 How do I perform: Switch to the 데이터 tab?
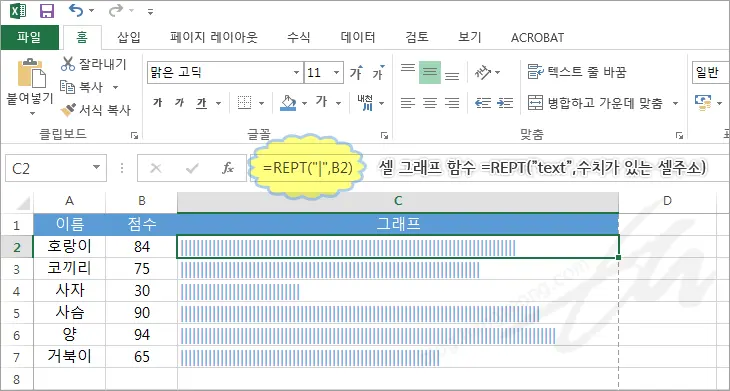point(358,37)
